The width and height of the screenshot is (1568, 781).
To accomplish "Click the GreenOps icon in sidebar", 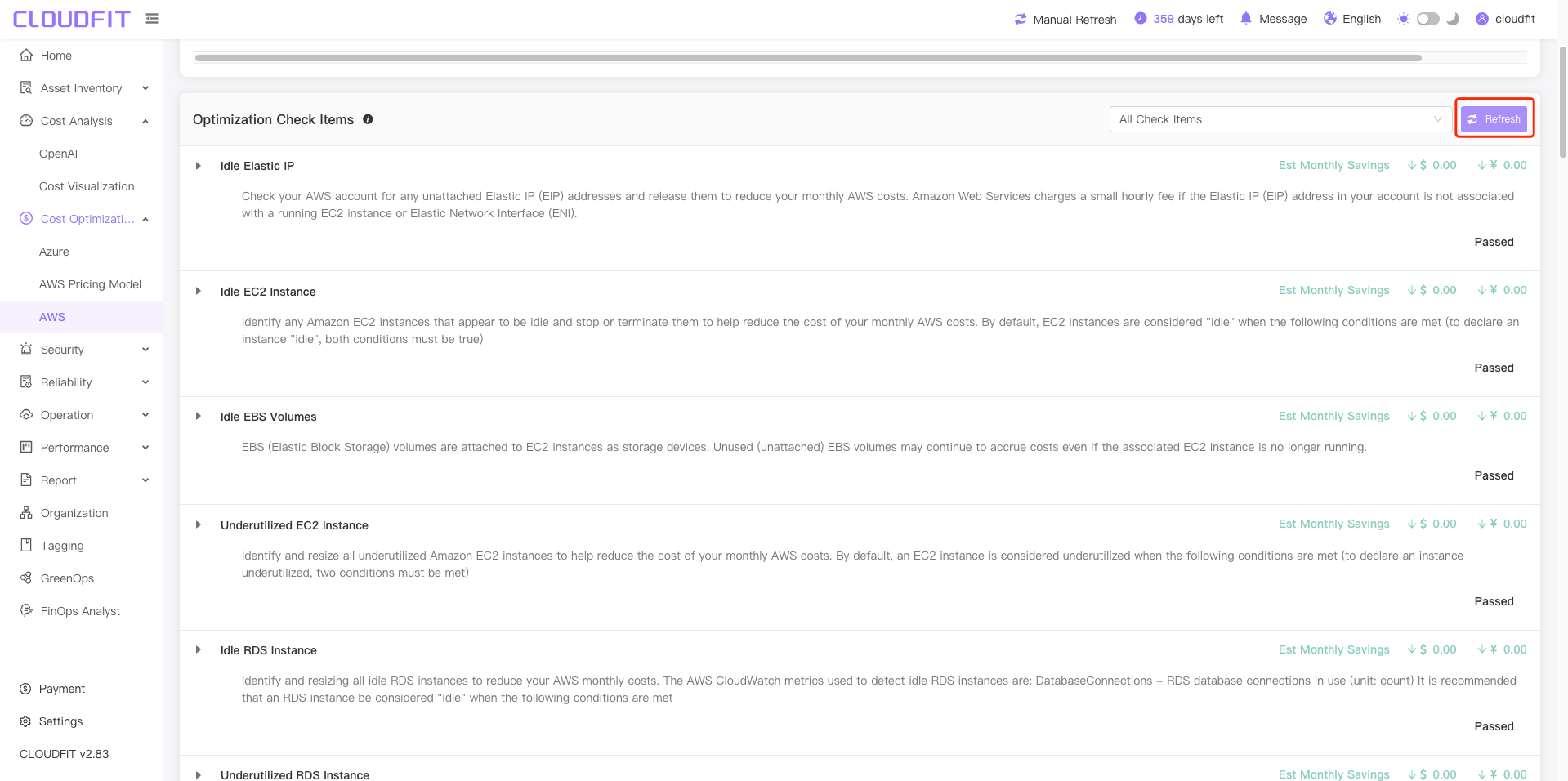I will click(x=26, y=578).
